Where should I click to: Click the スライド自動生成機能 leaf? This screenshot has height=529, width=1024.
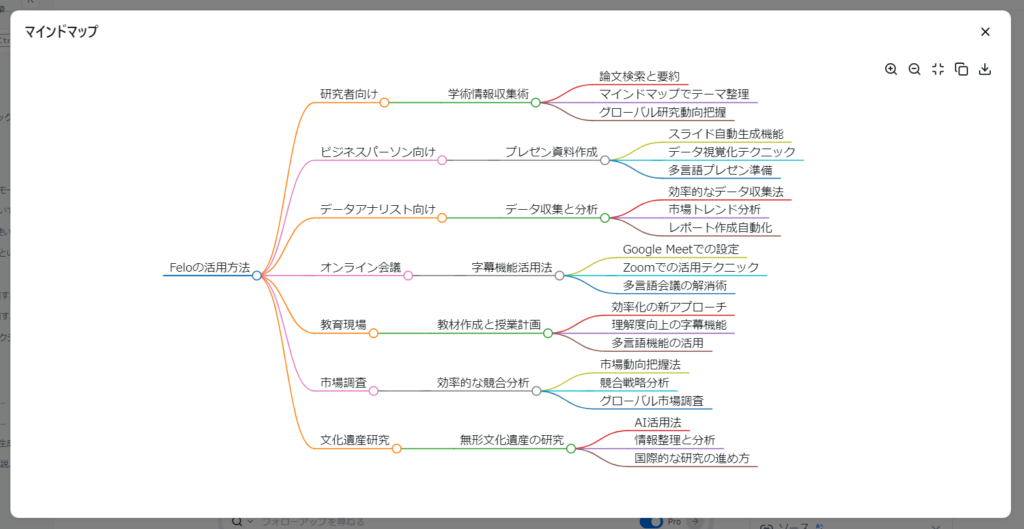point(726,135)
